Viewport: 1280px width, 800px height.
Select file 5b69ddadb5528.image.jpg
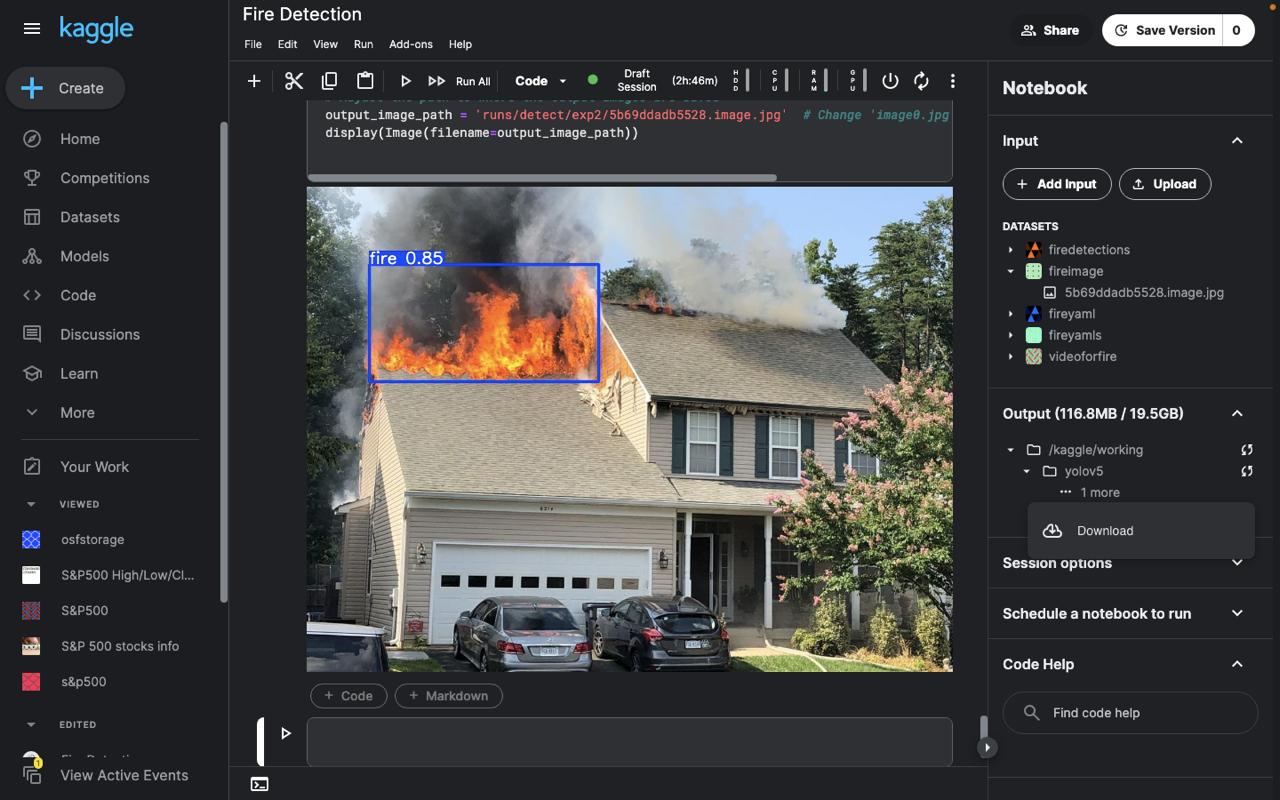(1143, 293)
